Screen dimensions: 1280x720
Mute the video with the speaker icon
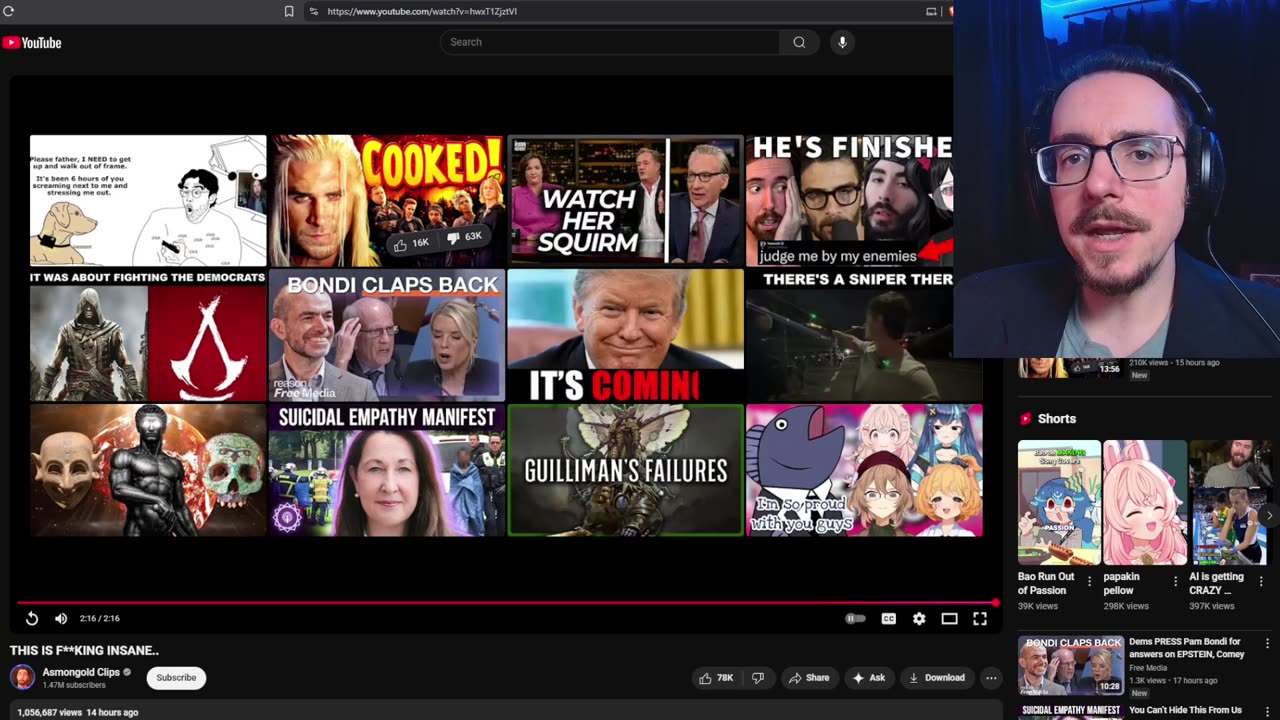coord(61,619)
